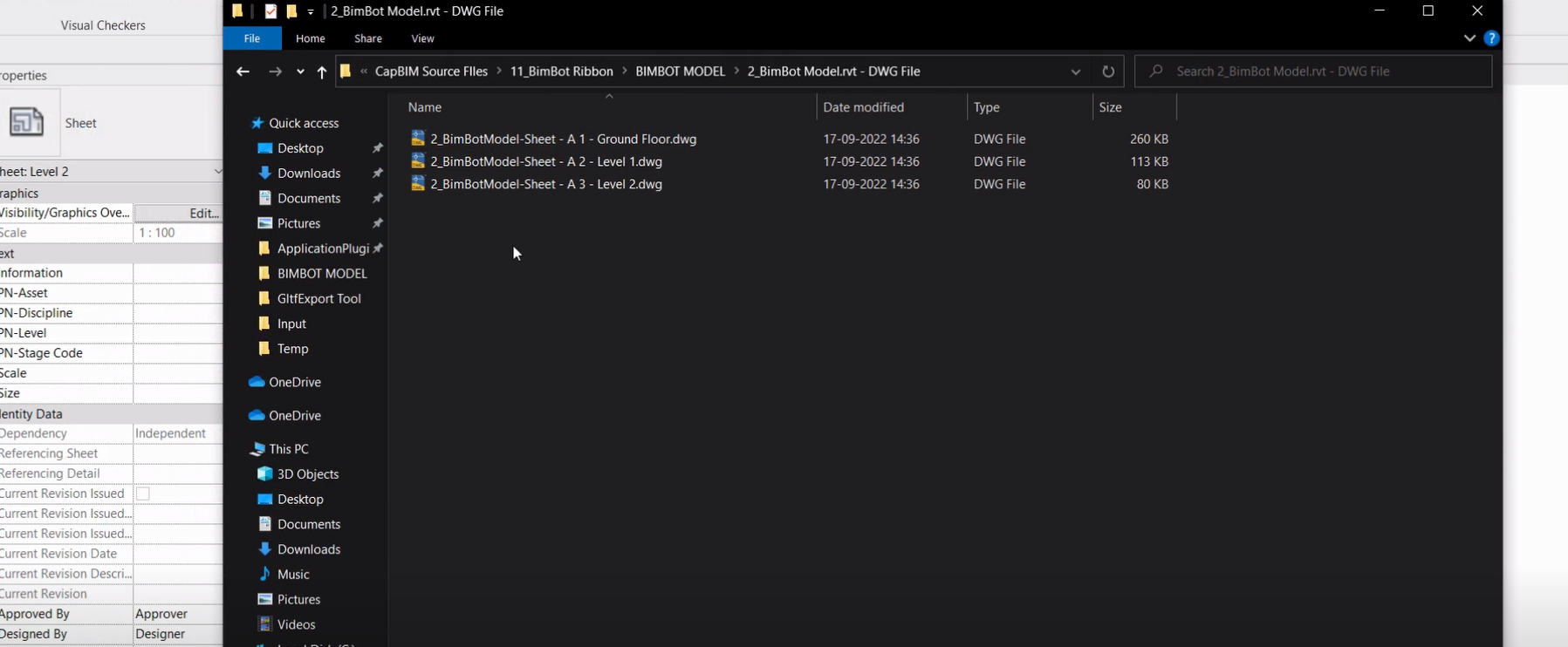The width and height of the screenshot is (1568, 647).
Task: Refresh the current folder view
Action: coord(1108,72)
